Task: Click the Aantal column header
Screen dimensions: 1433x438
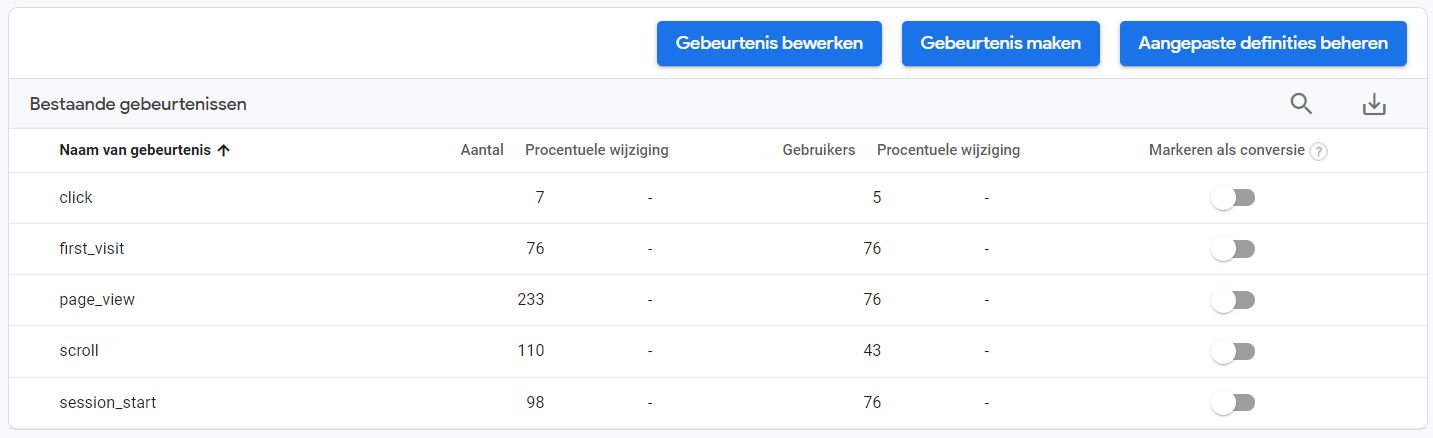Action: click(482, 151)
